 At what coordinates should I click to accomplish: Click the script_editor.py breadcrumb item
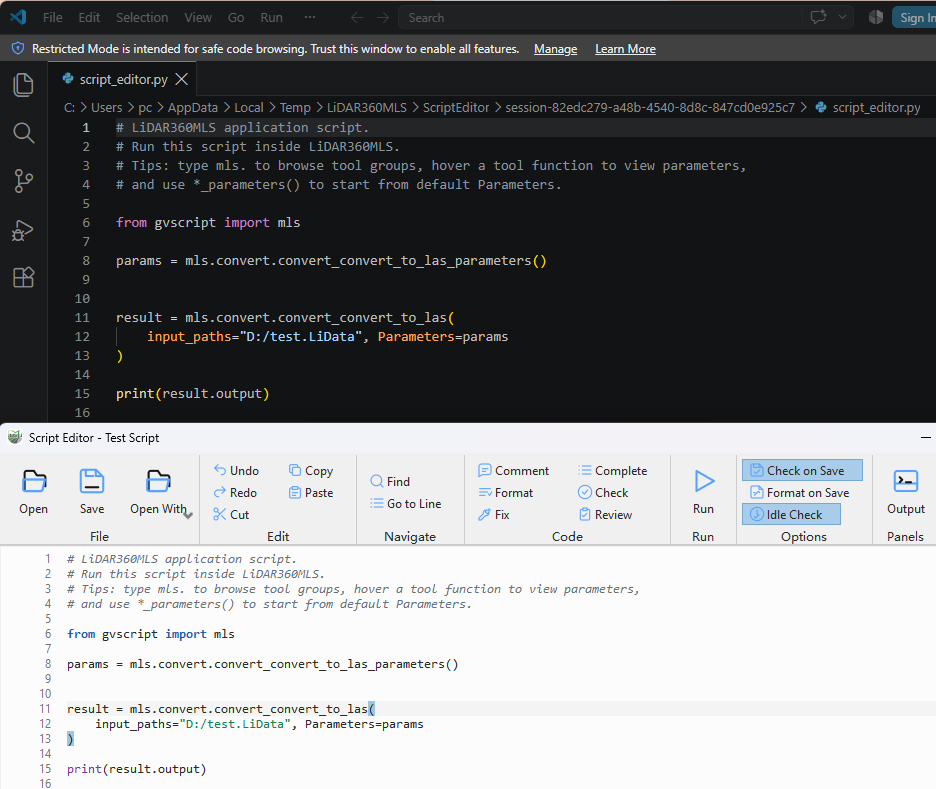[868, 107]
